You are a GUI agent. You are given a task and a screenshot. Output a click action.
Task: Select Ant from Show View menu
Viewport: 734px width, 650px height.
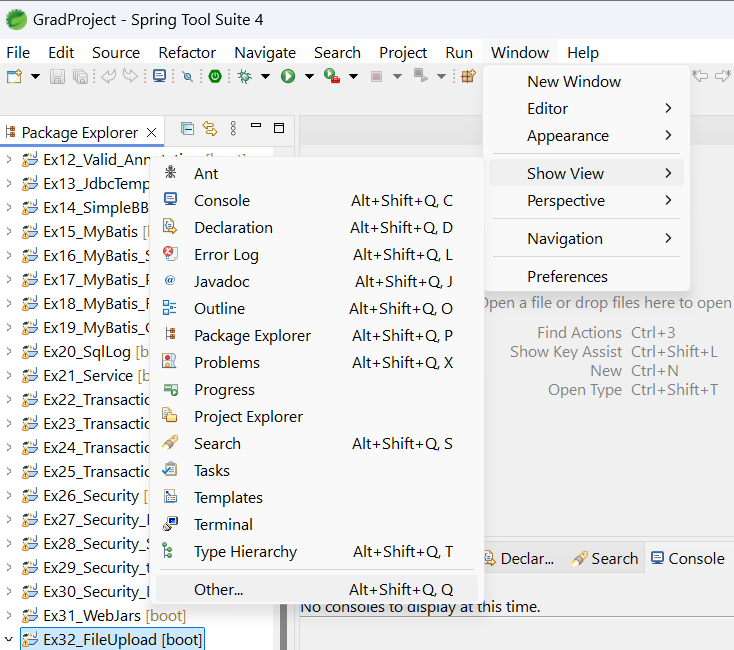click(316, 174)
